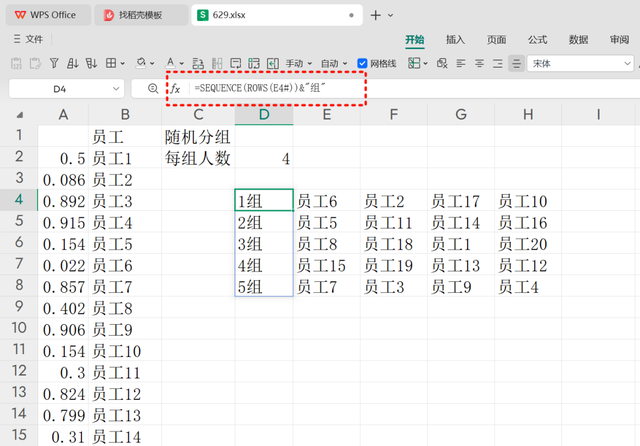This screenshot has width=640, height=446.
Task: Click the paste values icon
Action: (16, 63)
